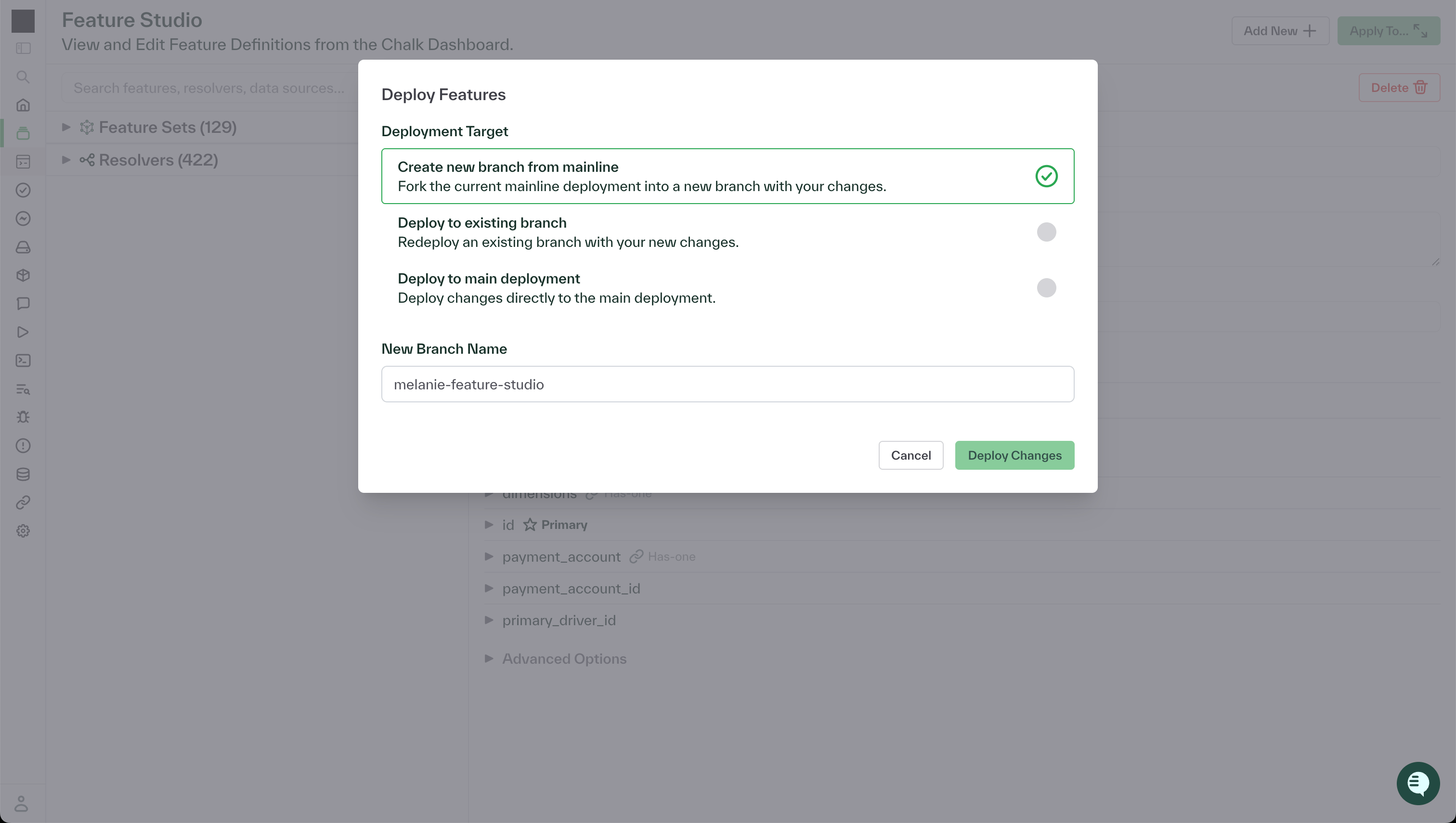Open the alert exclamation circle icon

tap(23, 446)
